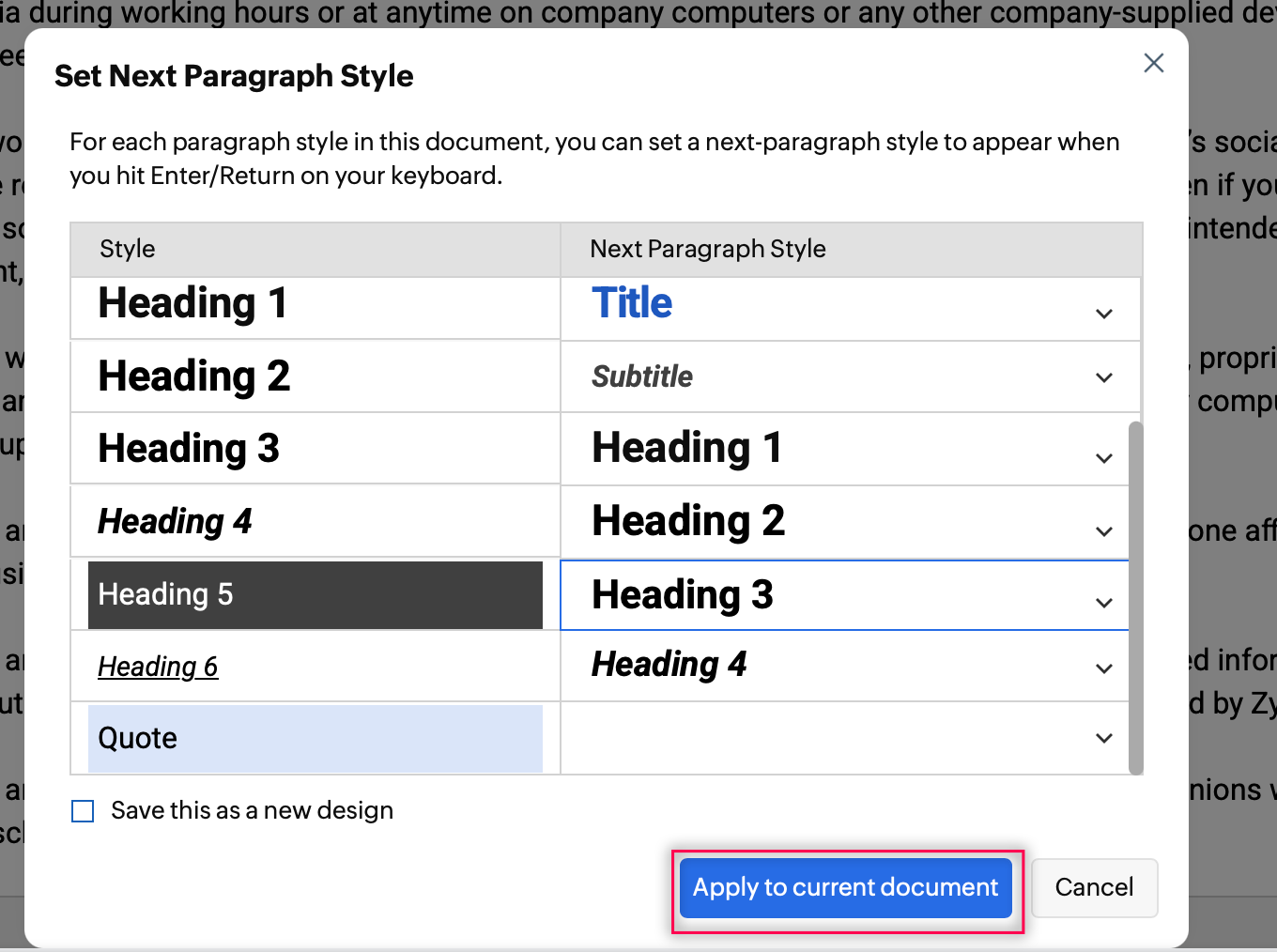This screenshot has height=952, width=1277.
Task: Select the italic Heading 4 style row
Action: tap(315, 521)
